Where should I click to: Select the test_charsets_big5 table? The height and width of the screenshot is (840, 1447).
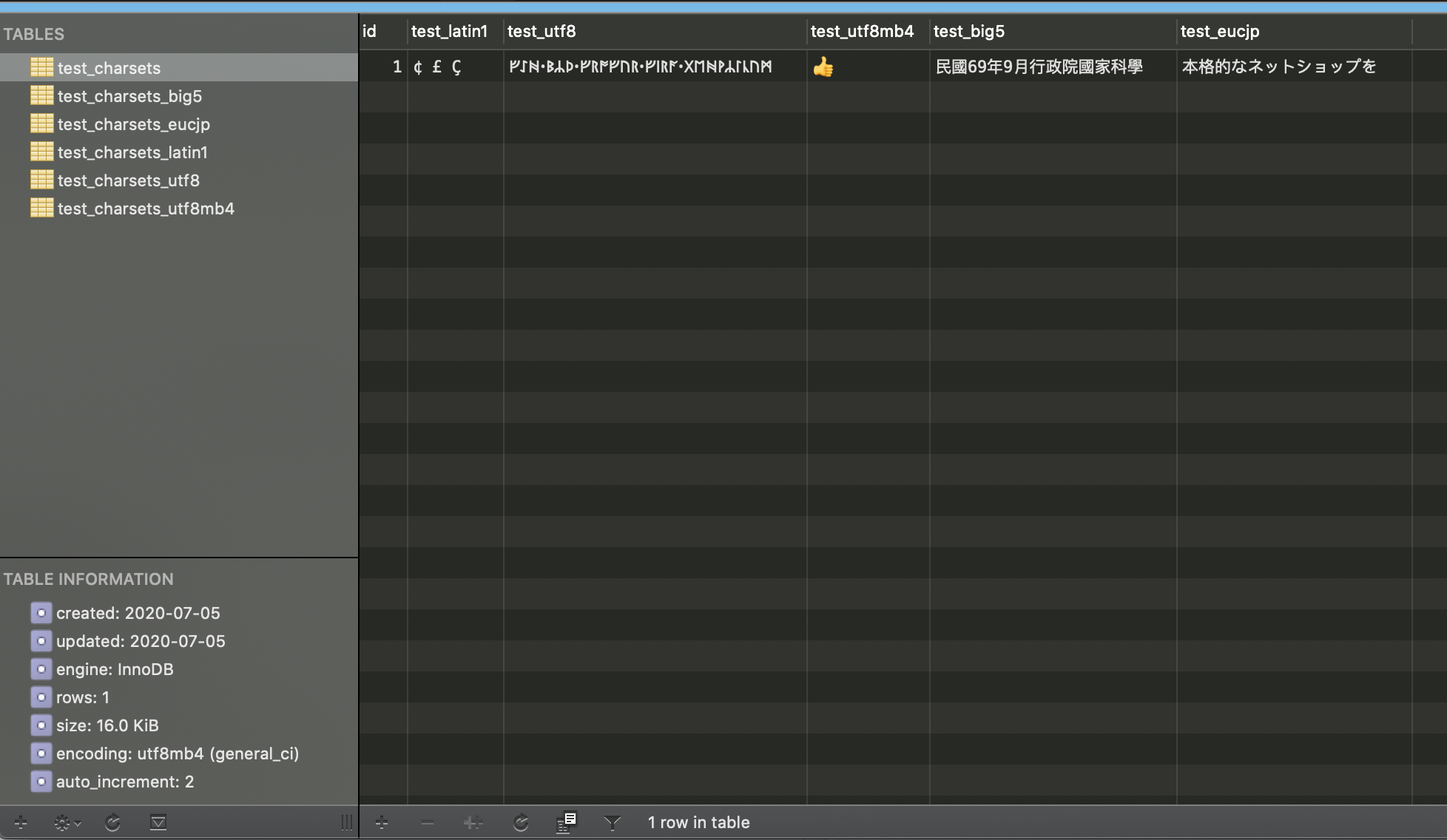coord(130,95)
